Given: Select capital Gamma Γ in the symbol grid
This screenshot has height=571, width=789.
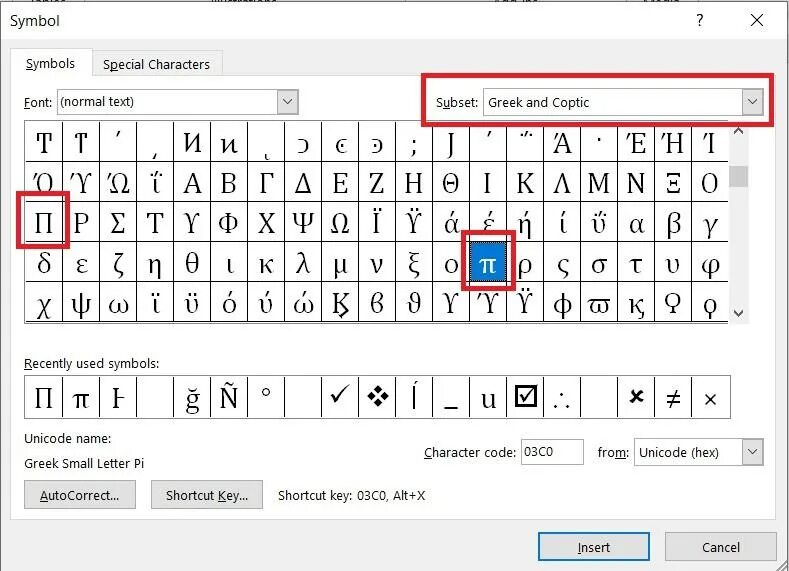Looking at the screenshot, I should click(x=266, y=182).
